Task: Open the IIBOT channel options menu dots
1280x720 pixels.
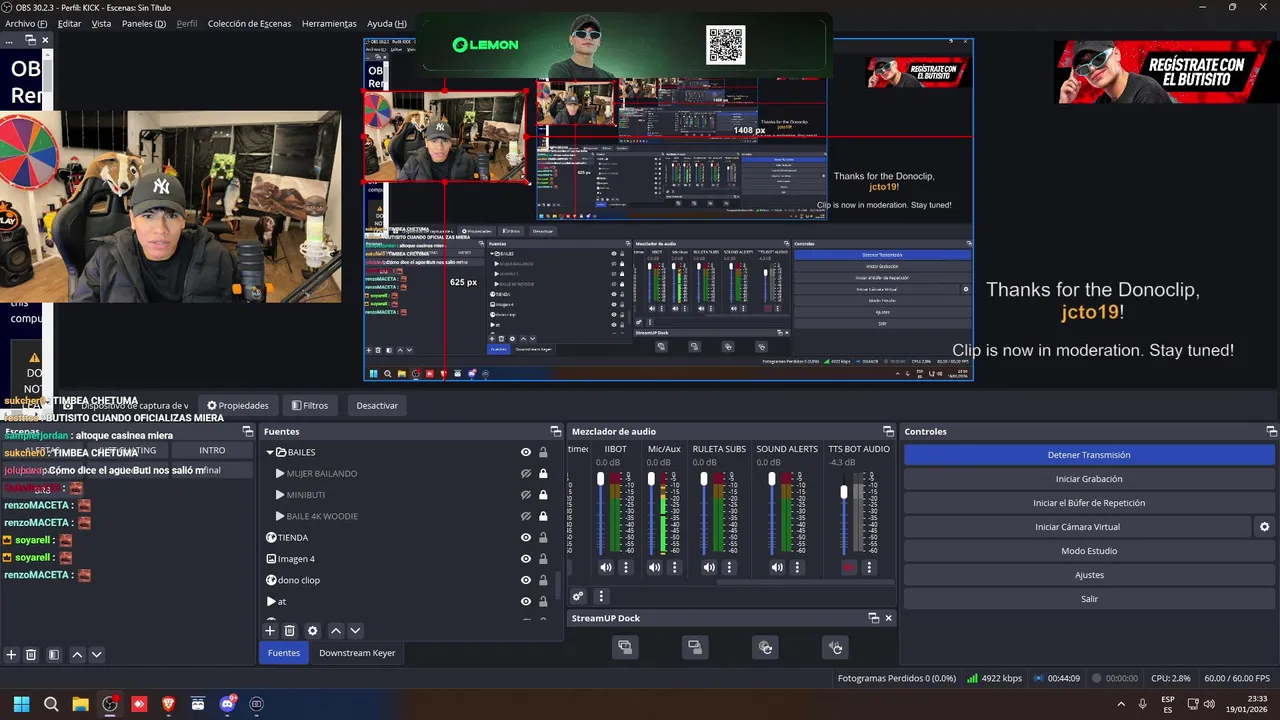Action: [626, 567]
